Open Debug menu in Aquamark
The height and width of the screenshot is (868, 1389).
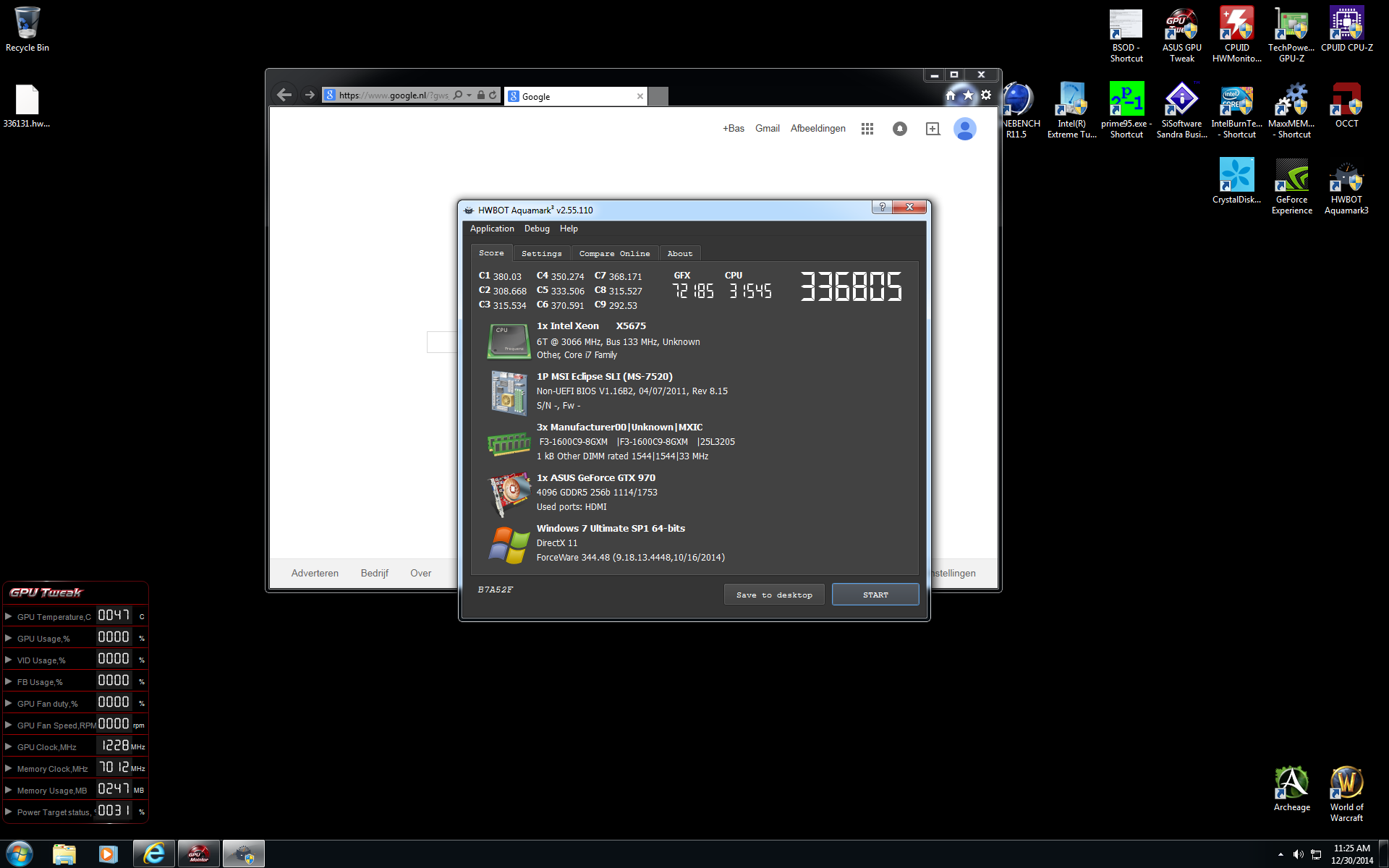pyautogui.click(x=537, y=229)
